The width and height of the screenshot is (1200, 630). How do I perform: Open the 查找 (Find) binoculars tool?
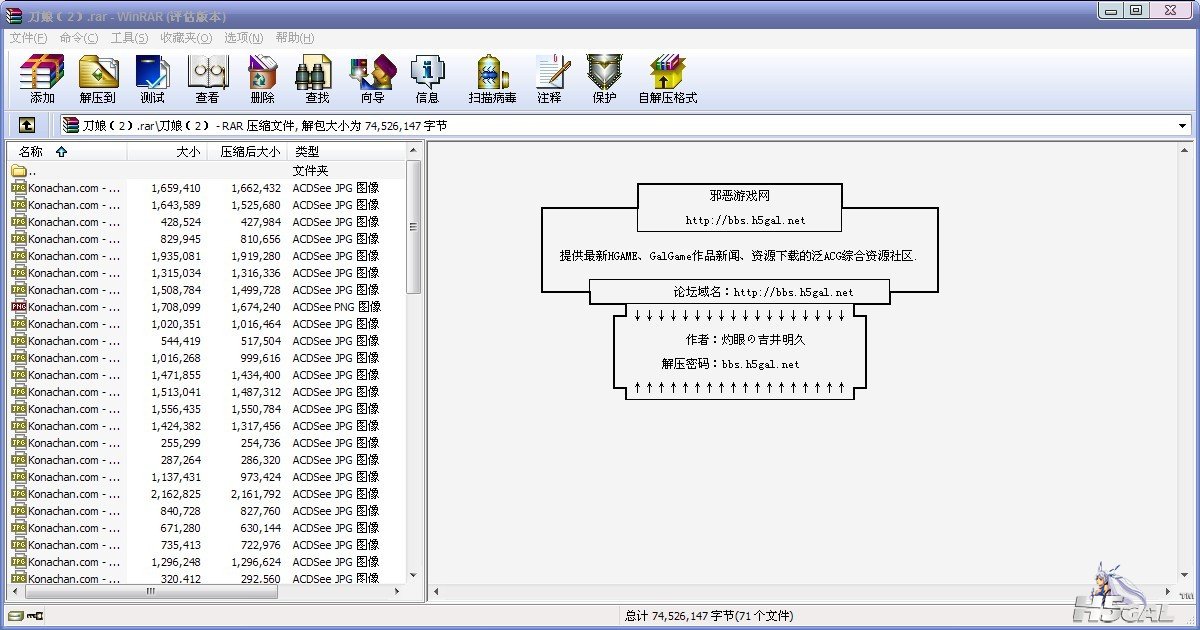tap(316, 78)
